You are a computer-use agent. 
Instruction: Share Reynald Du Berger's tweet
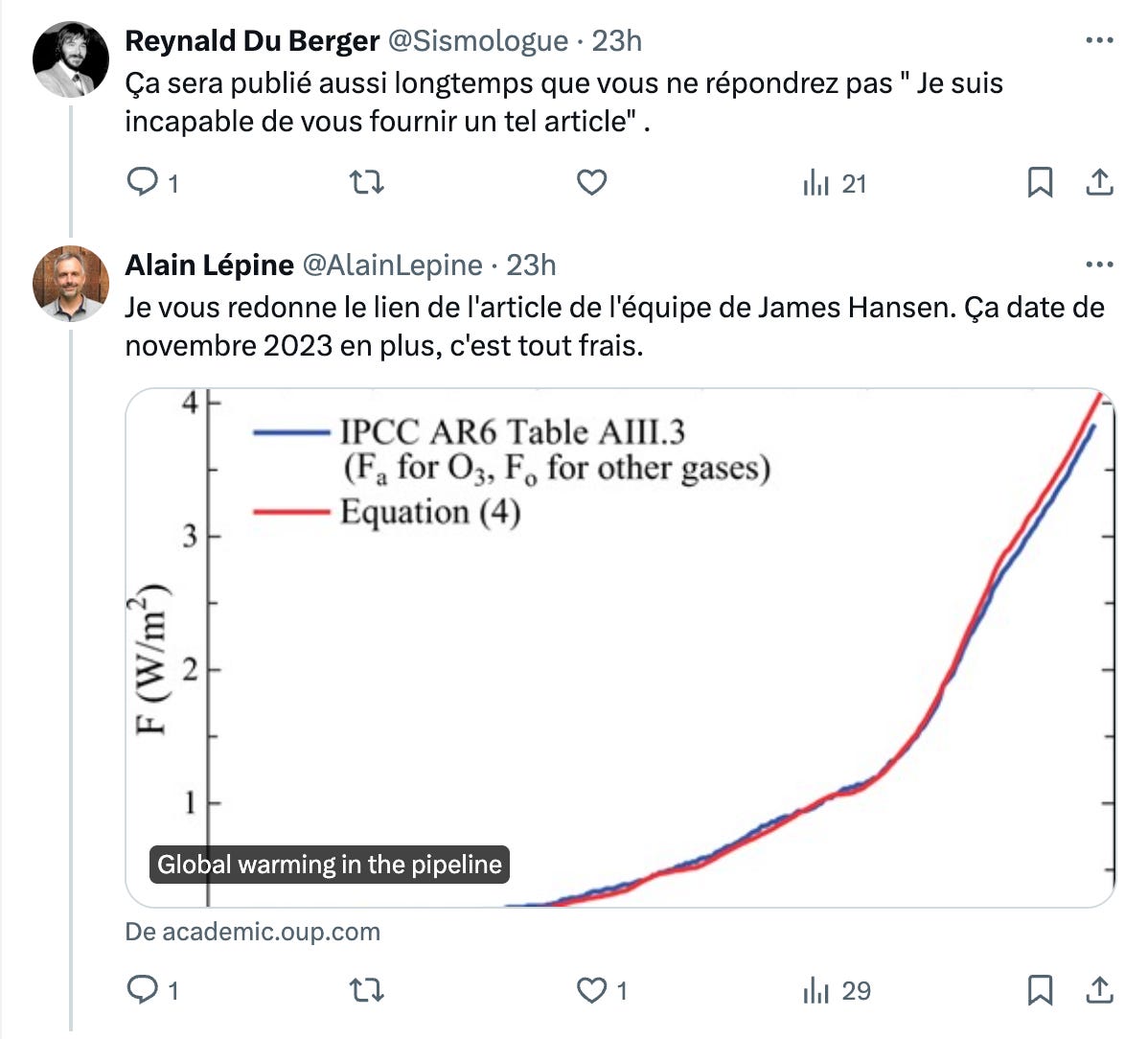pos(1099,182)
